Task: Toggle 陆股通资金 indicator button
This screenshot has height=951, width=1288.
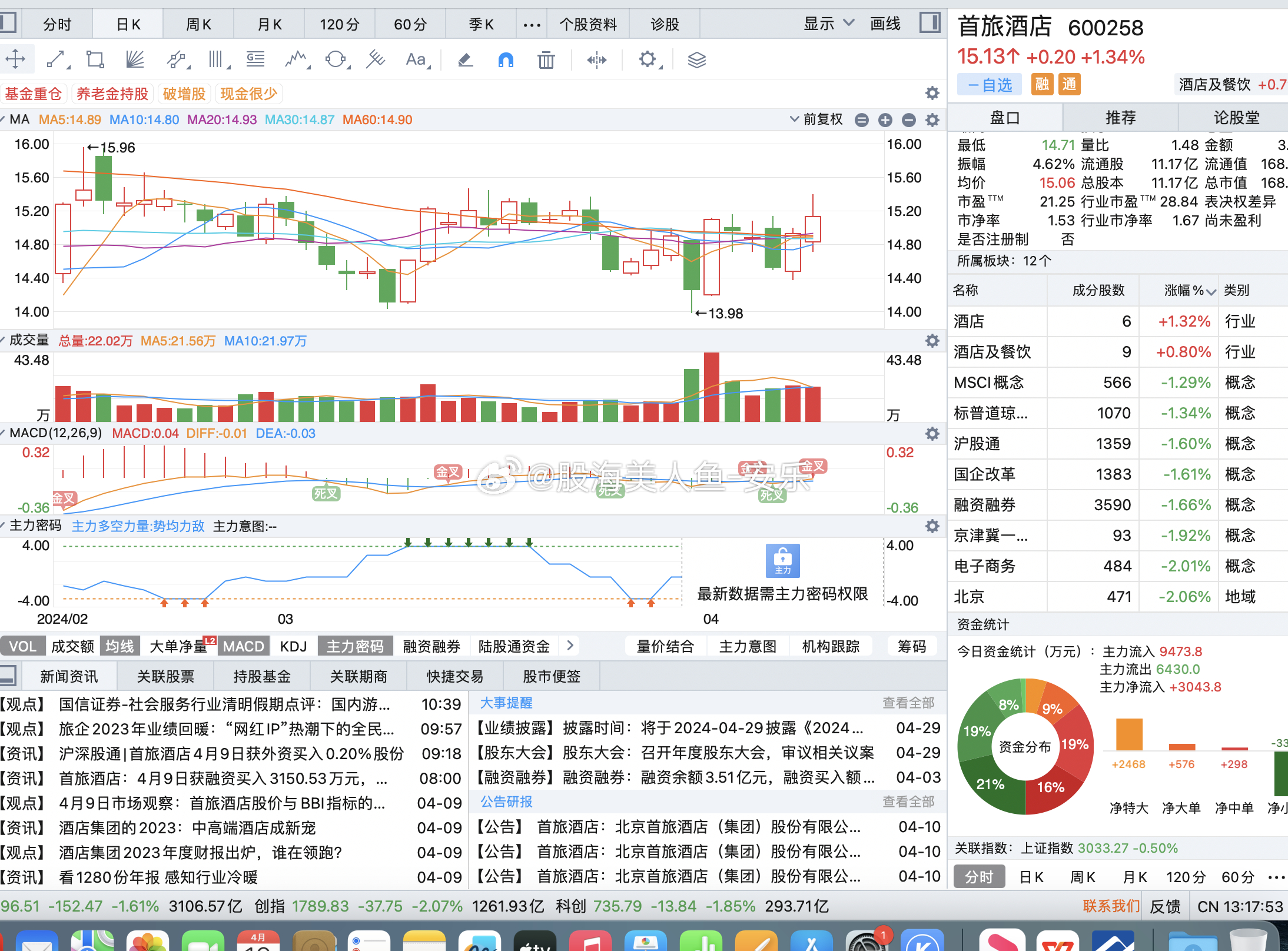Action: (514, 646)
